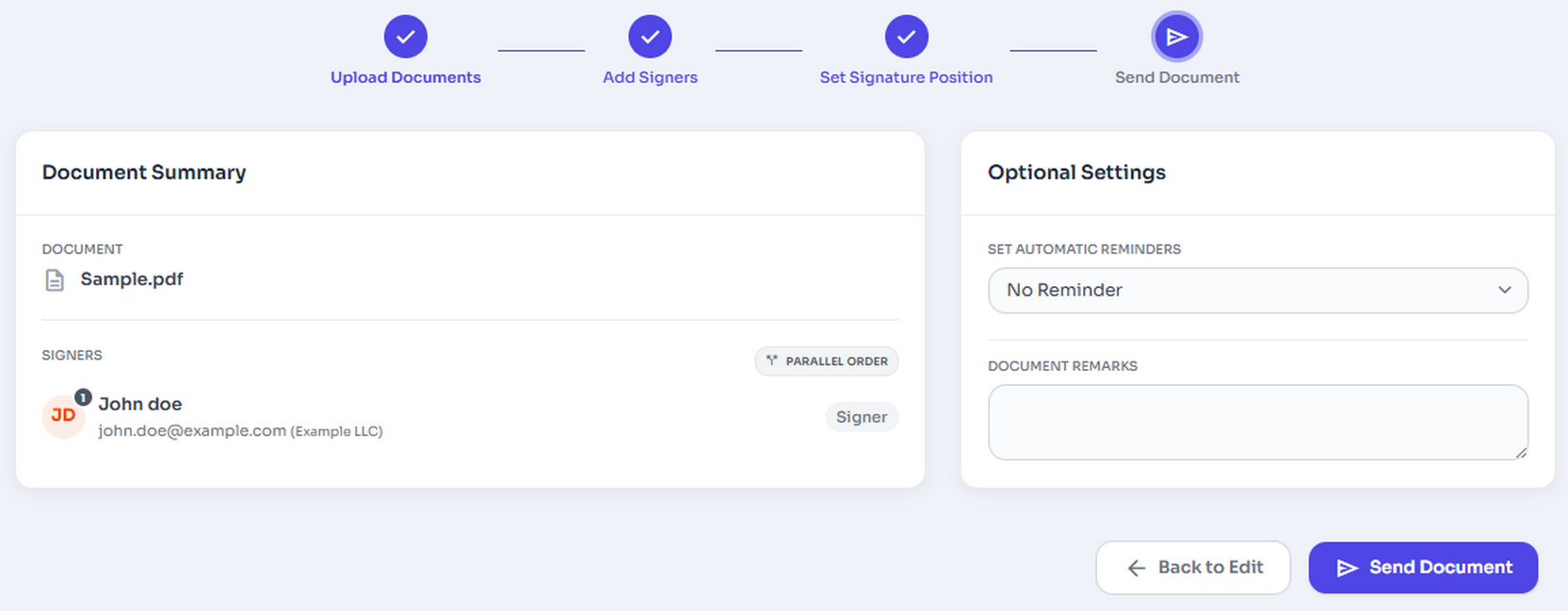This screenshot has width=1568, height=611.
Task: Go to the Upload Documents step label
Action: [406, 77]
